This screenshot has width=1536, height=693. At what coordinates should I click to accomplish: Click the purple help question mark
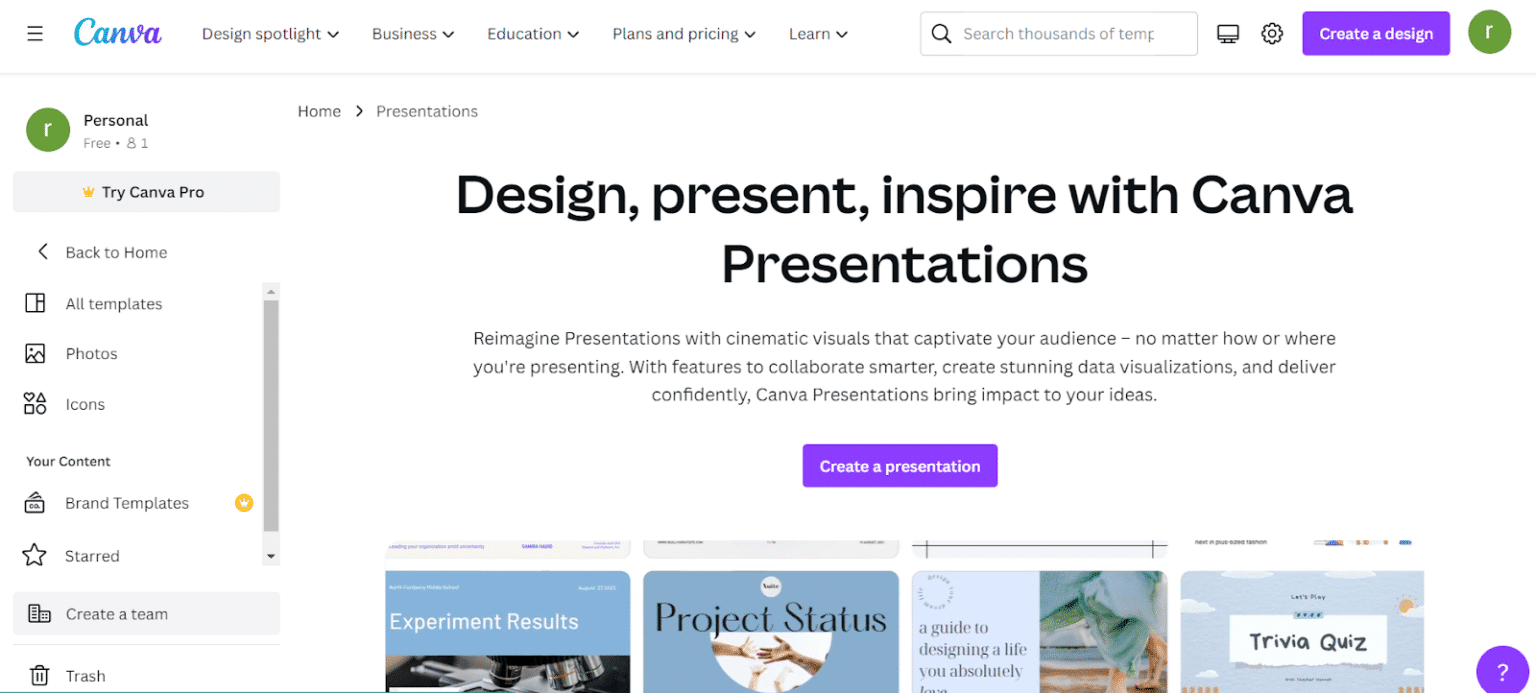point(1502,670)
